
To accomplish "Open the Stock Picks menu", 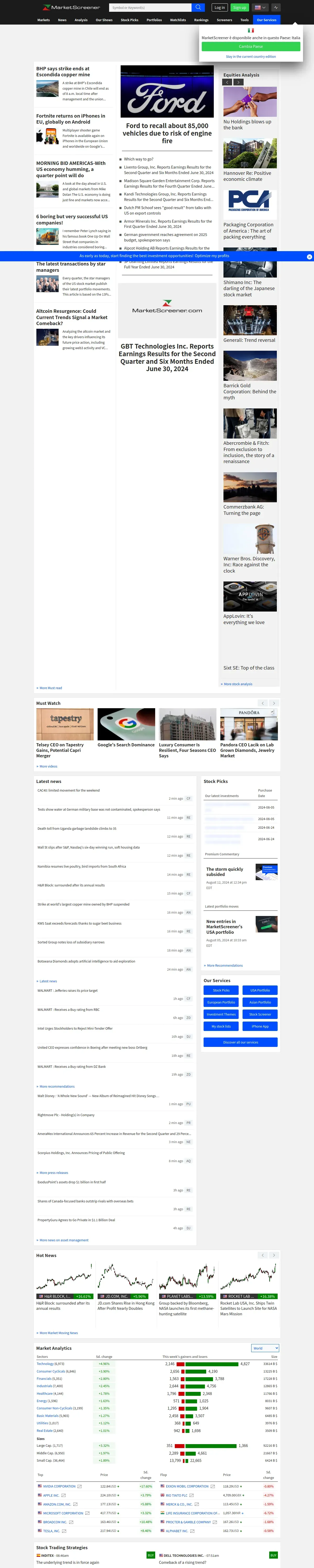I will point(129,20).
